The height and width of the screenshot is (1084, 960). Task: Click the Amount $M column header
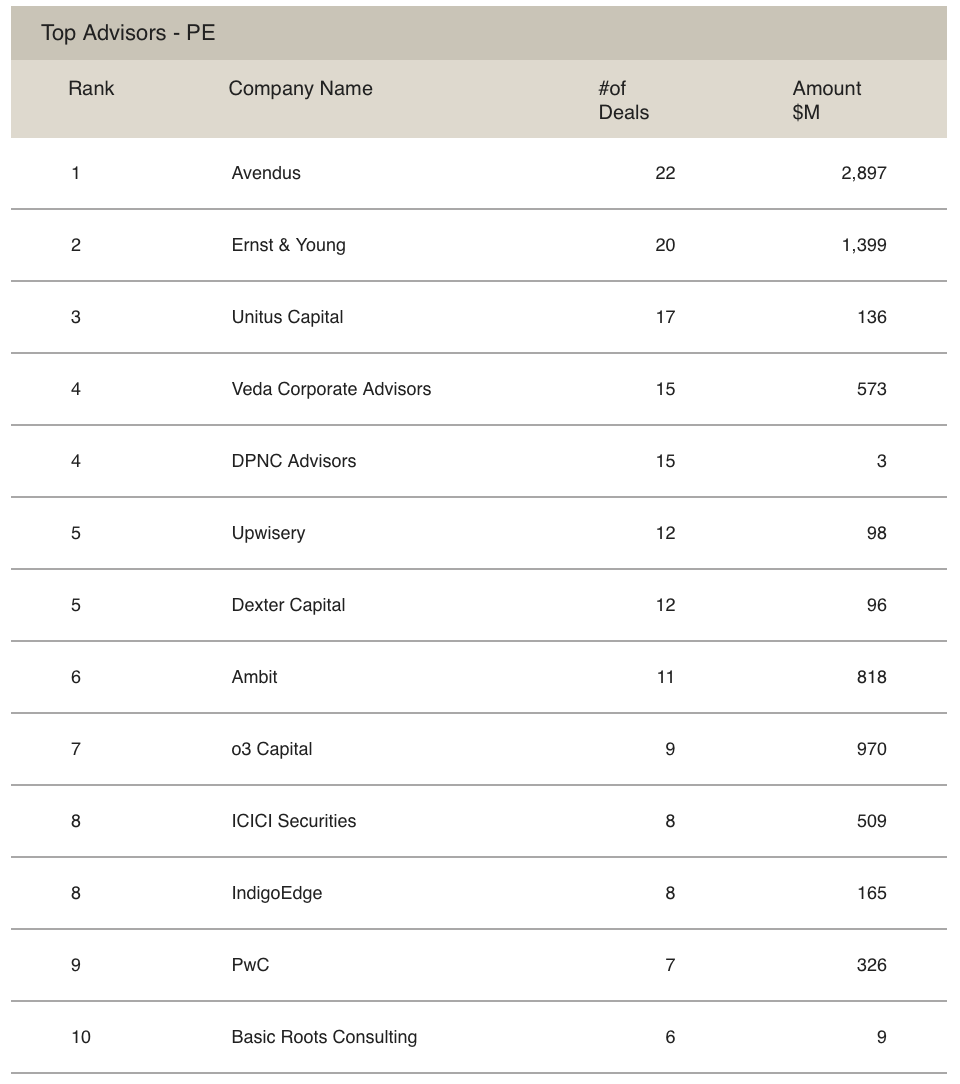click(826, 100)
